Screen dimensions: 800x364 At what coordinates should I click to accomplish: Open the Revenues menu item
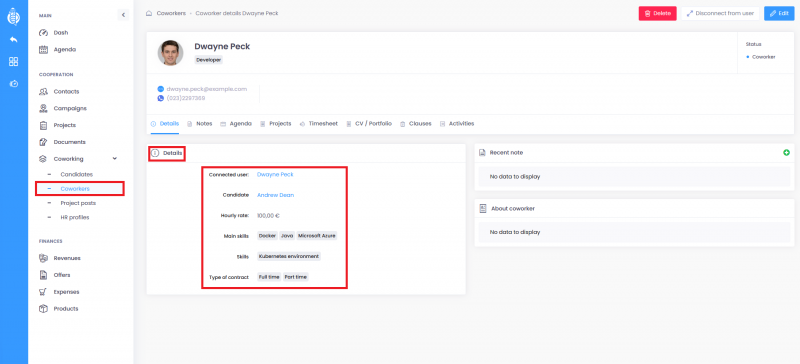coord(67,258)
